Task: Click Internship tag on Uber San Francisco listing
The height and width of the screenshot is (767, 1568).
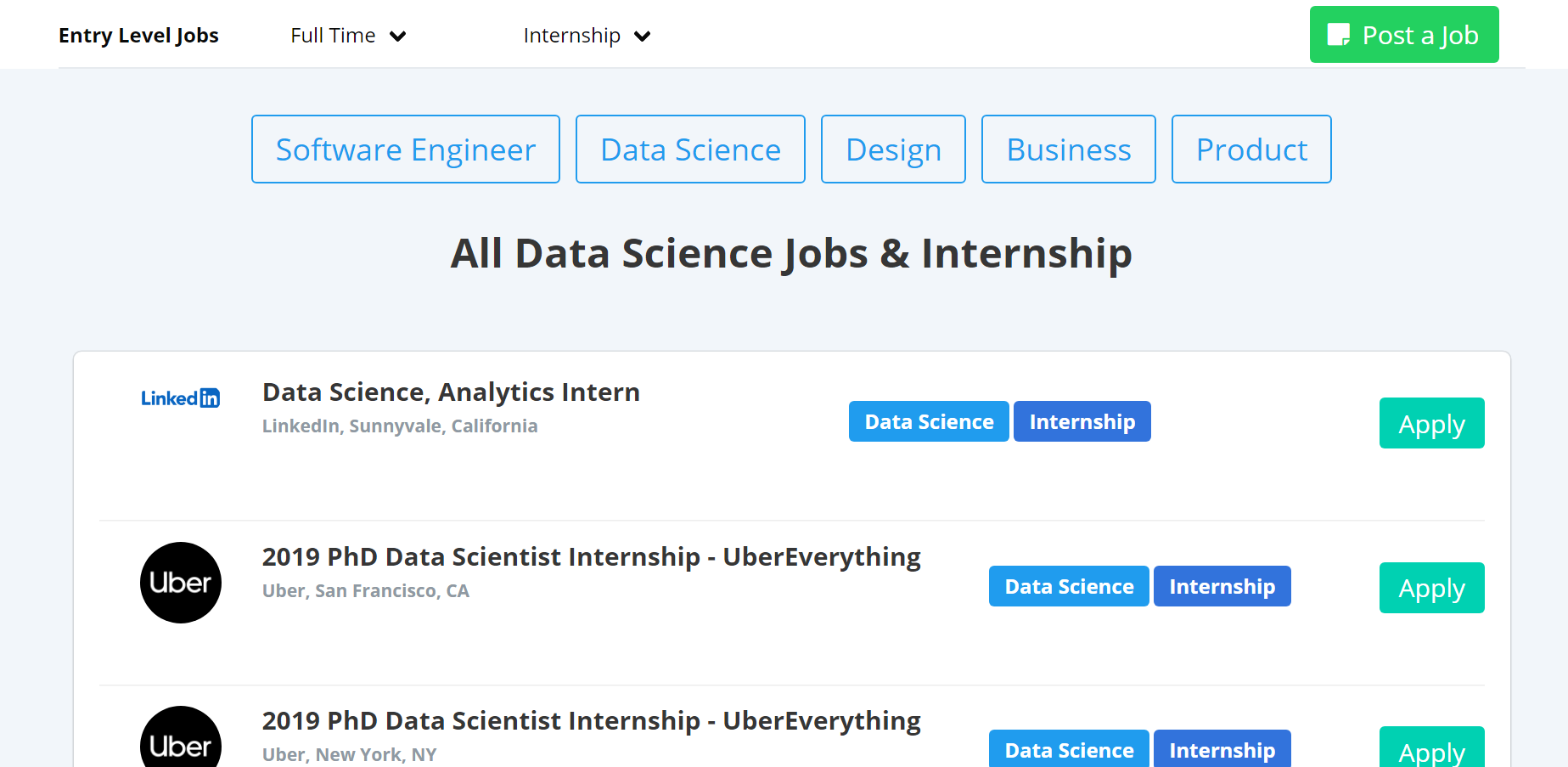Action: [1222, 587]
